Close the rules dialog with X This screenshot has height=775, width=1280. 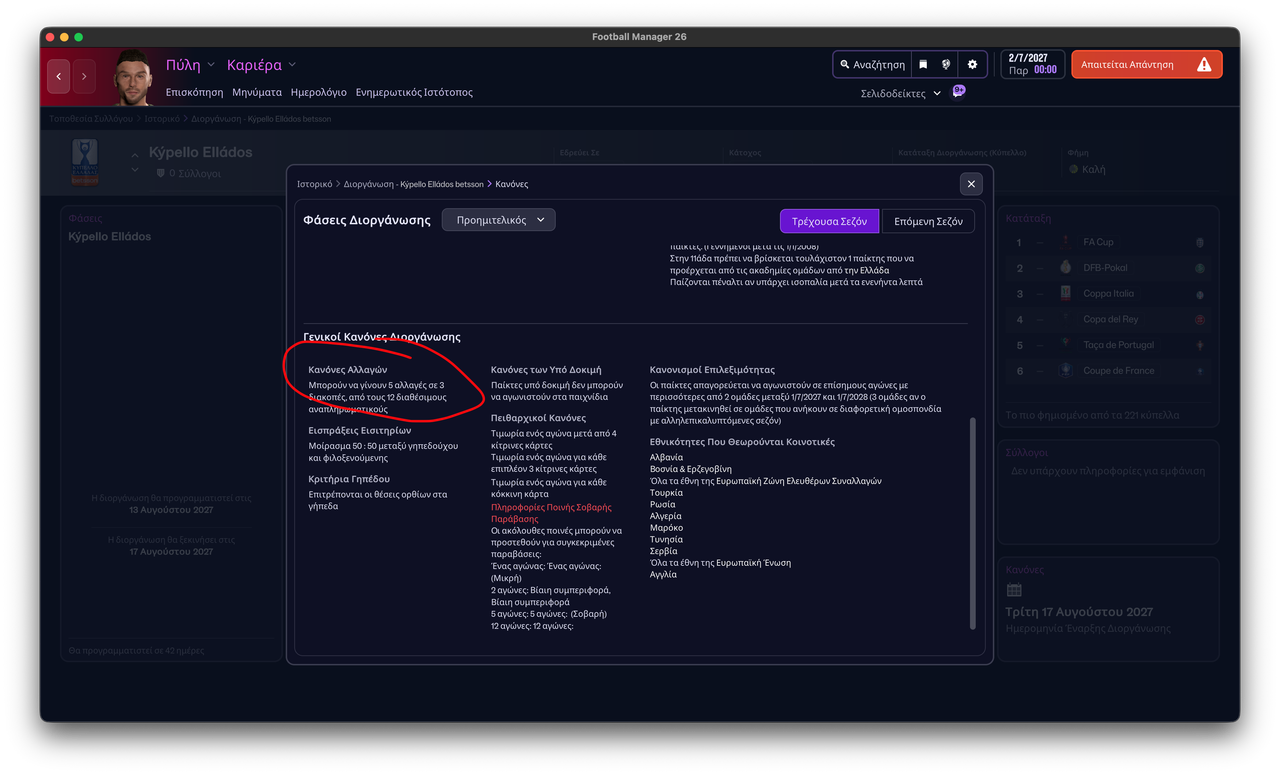[970, 184]
